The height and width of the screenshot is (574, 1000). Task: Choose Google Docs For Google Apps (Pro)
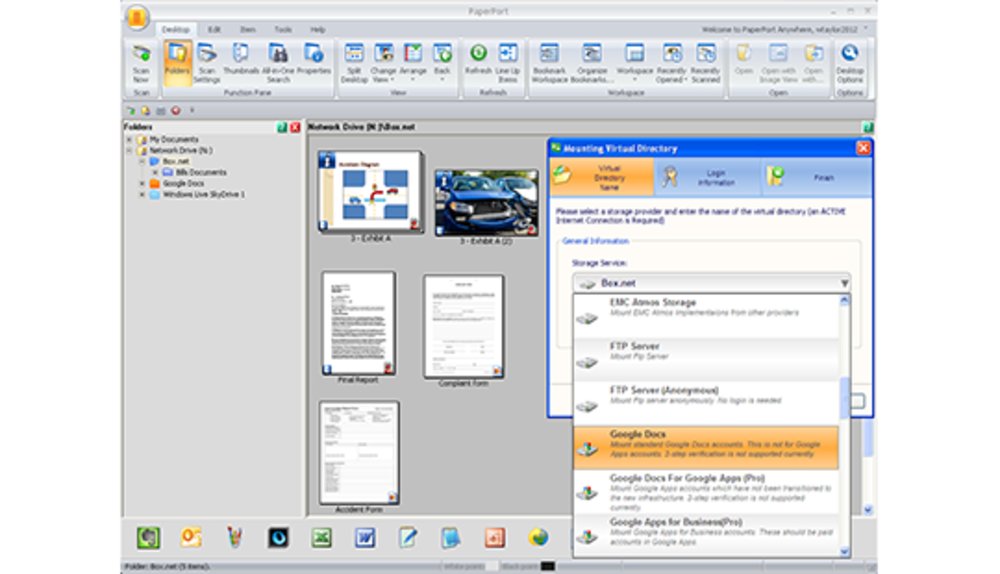click(x=706, y=492)
